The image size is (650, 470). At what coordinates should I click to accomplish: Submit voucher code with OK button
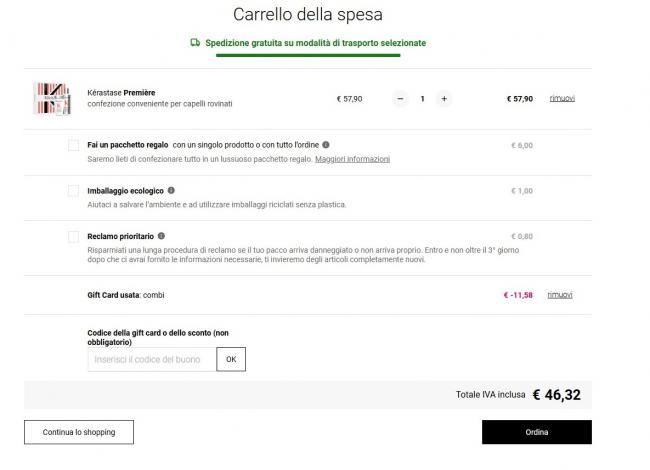pos(231,359)
